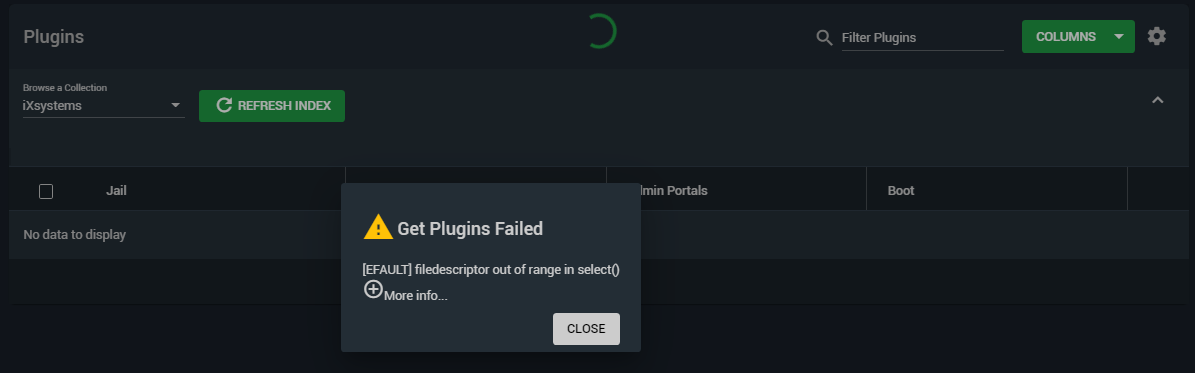Viewport: 1195px width, 373px height.
Task: Click the refresh arrow icon on Refresh Index
Action: coord(224,105)
